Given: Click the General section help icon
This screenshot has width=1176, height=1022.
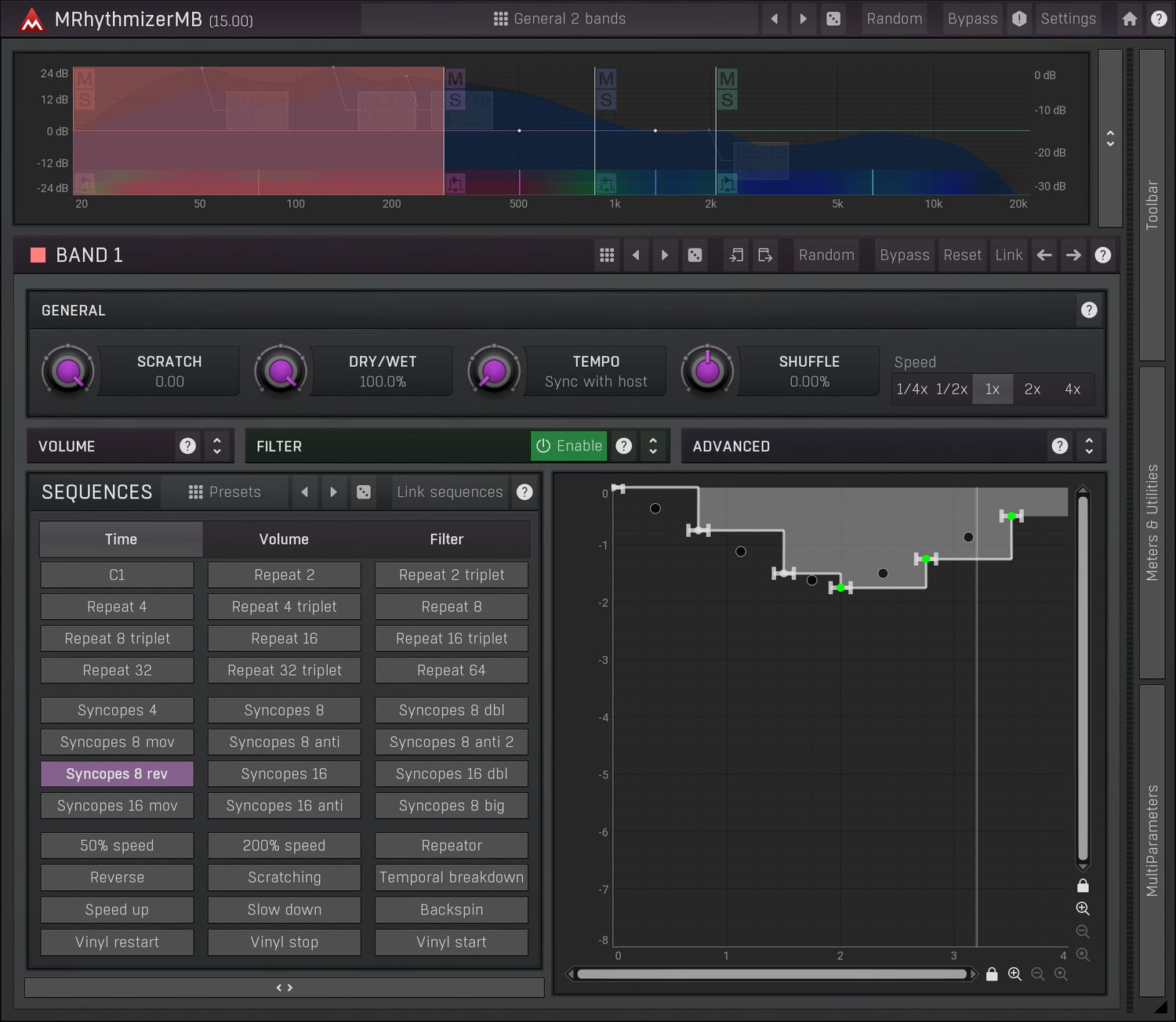Looking at the screenshot, I should click(1088, 310).
